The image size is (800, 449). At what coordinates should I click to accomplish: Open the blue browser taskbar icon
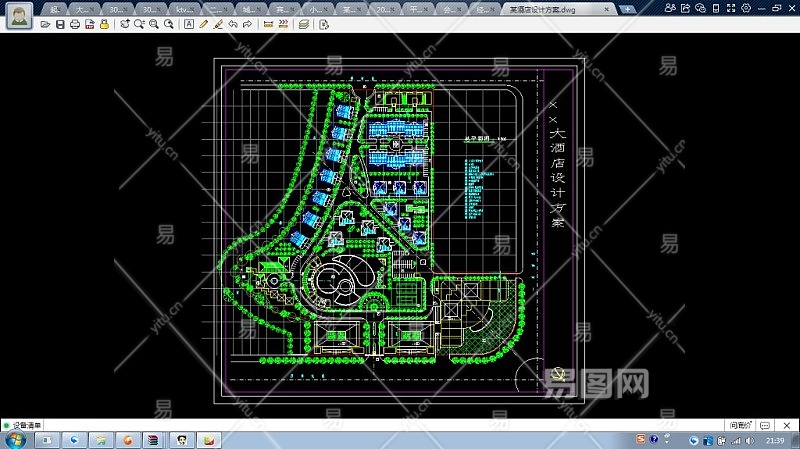click(74, 440)
